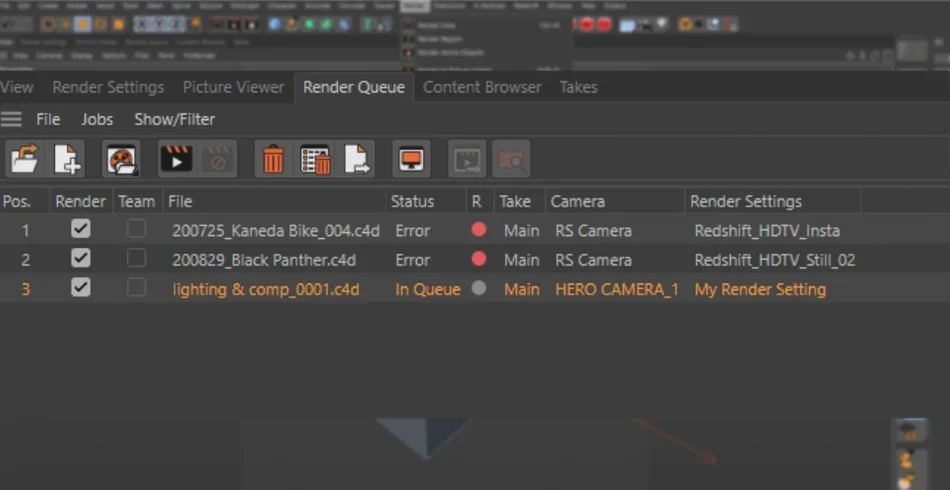Screen dimensions: 950x490
Task: Click the document with arrow icon
Action: coord(356,159)
